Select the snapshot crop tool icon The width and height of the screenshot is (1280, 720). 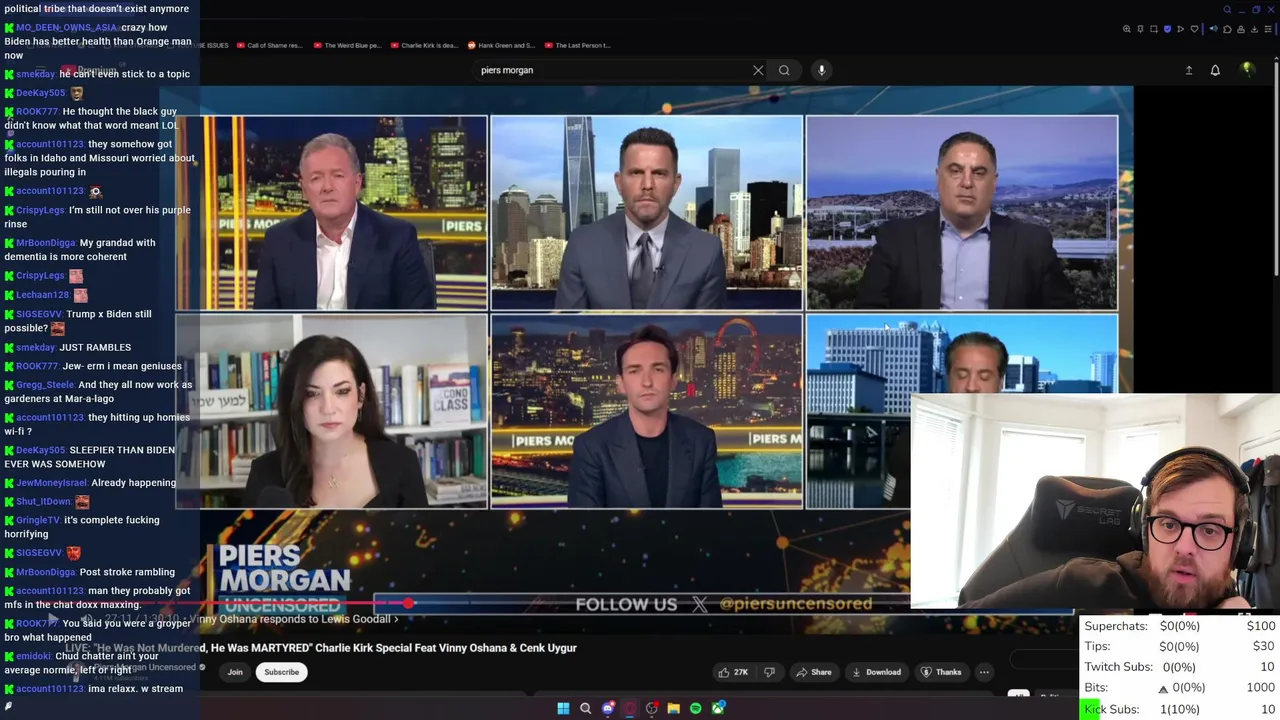1154,29
